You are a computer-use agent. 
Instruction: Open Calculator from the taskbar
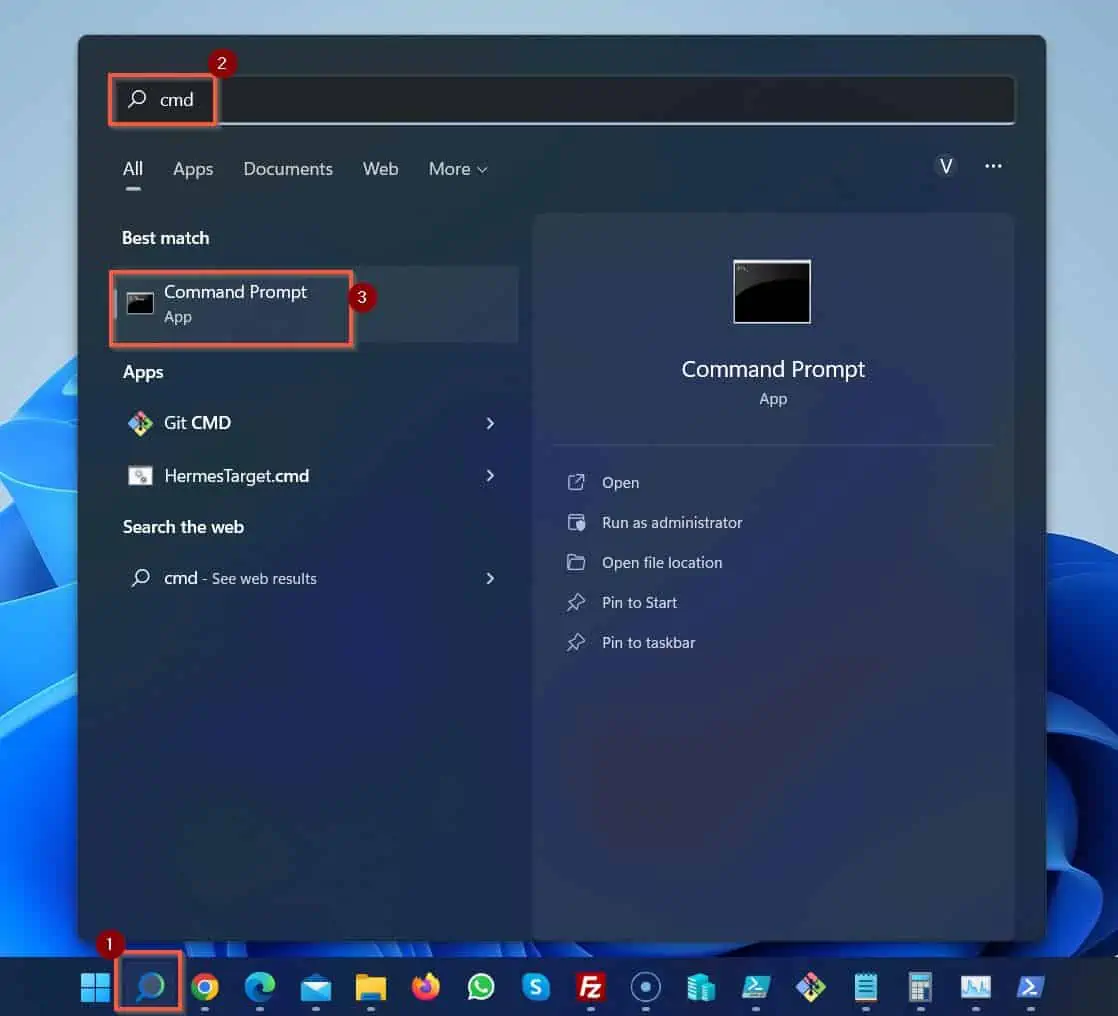tap(920, 987)
